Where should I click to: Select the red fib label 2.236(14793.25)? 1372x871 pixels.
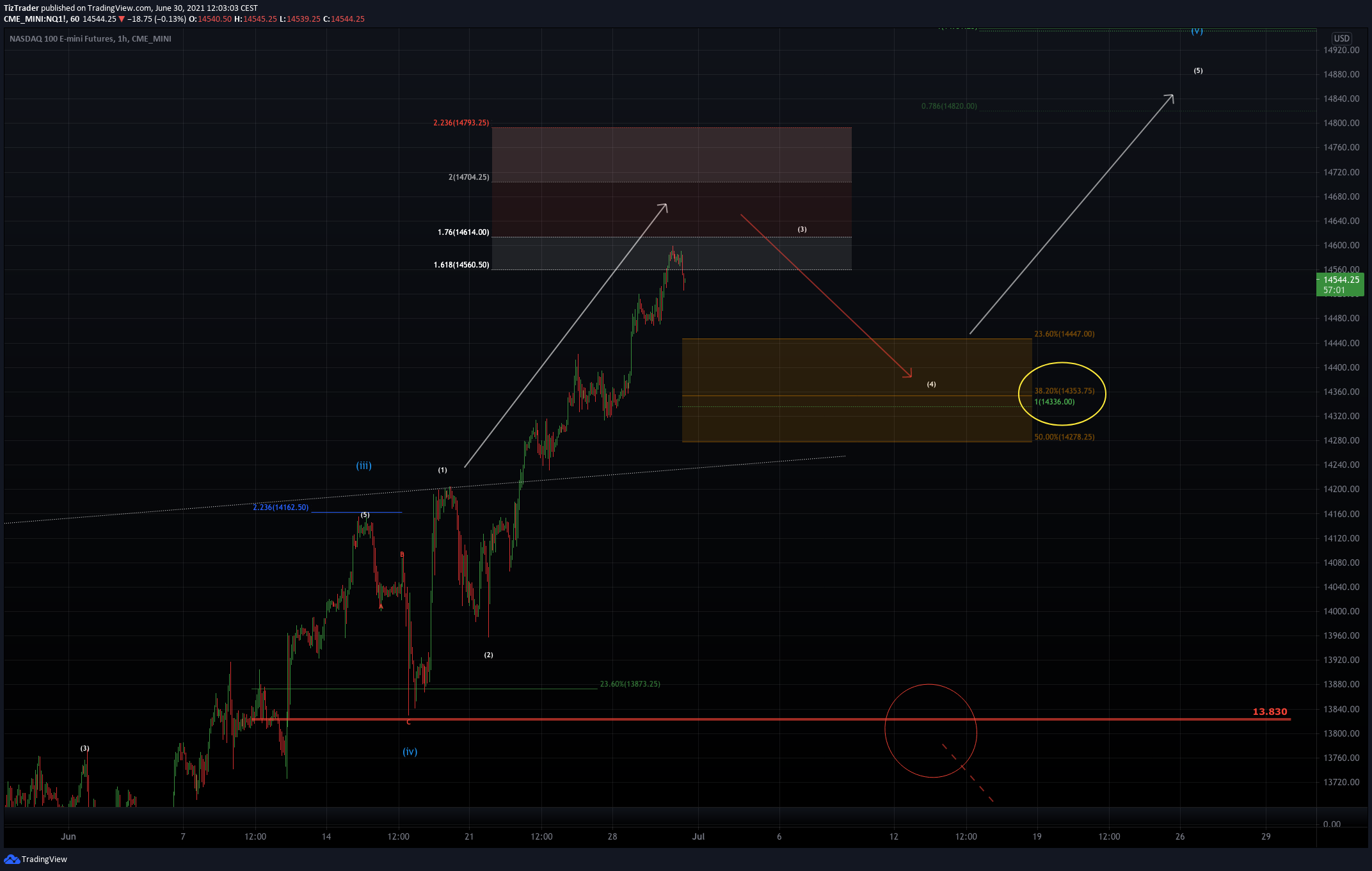pyautogui.click(x=461, y=123)
